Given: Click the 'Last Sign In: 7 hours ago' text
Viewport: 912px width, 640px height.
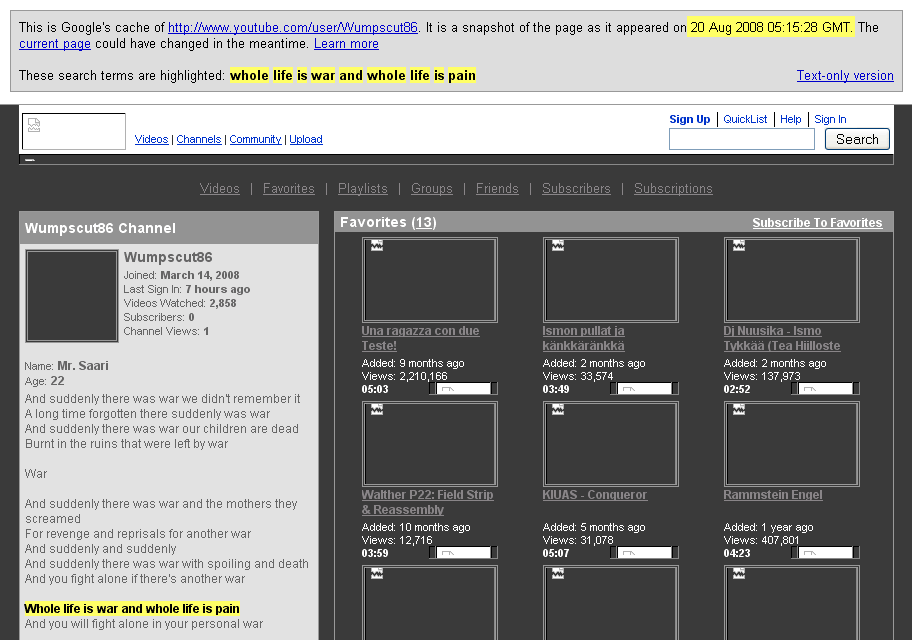Looking at the screenshot, I should 187,289.
